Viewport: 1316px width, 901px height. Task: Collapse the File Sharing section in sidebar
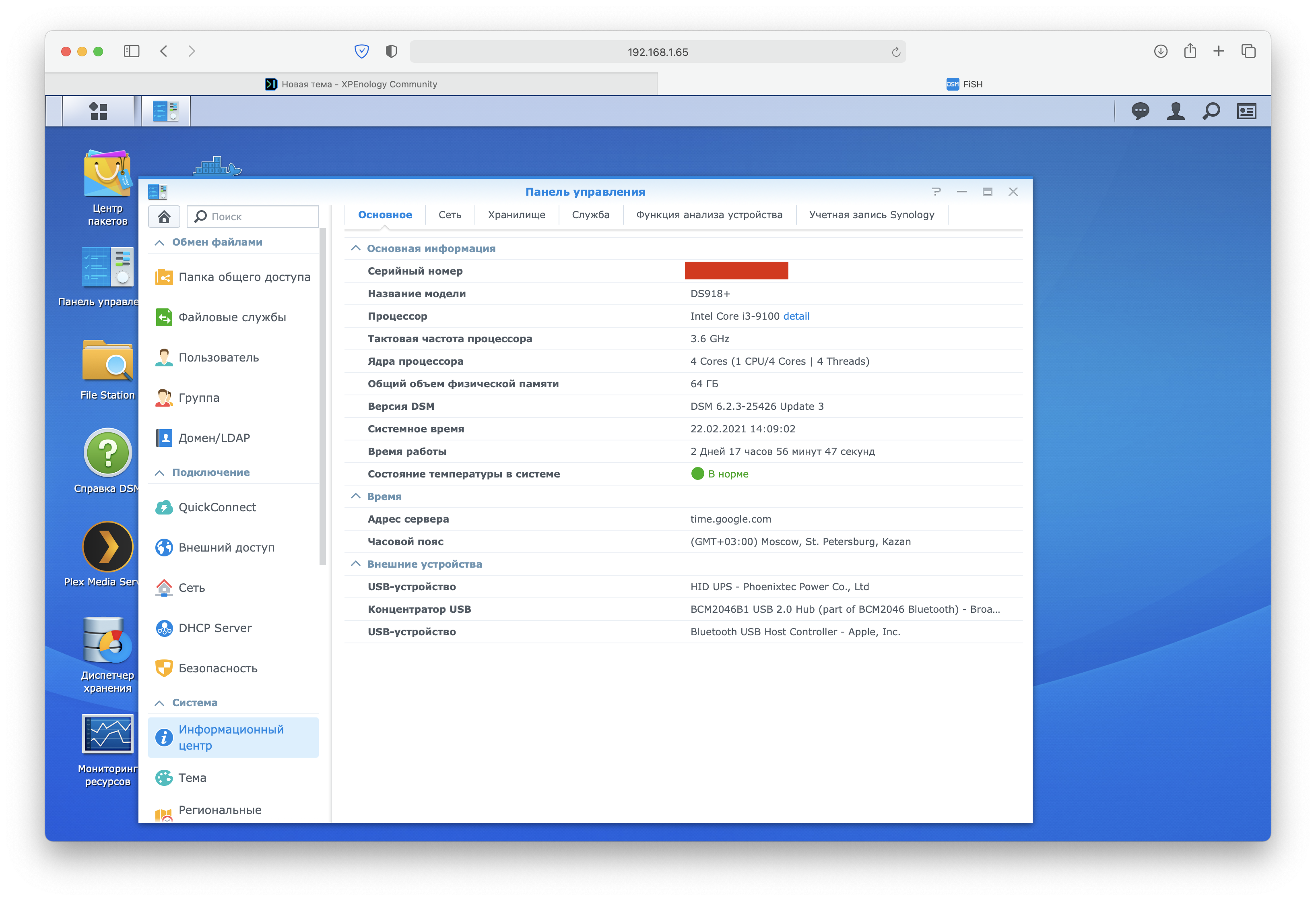pos(160,242)
